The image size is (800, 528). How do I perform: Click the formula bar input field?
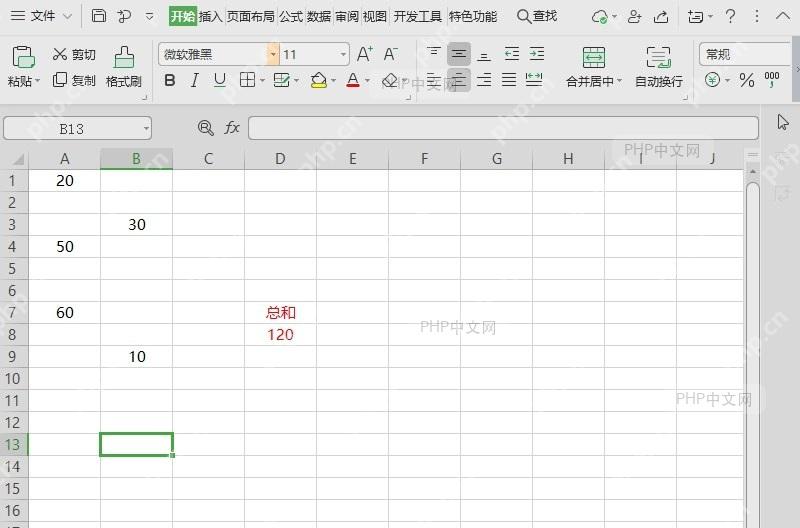point(503,128)
